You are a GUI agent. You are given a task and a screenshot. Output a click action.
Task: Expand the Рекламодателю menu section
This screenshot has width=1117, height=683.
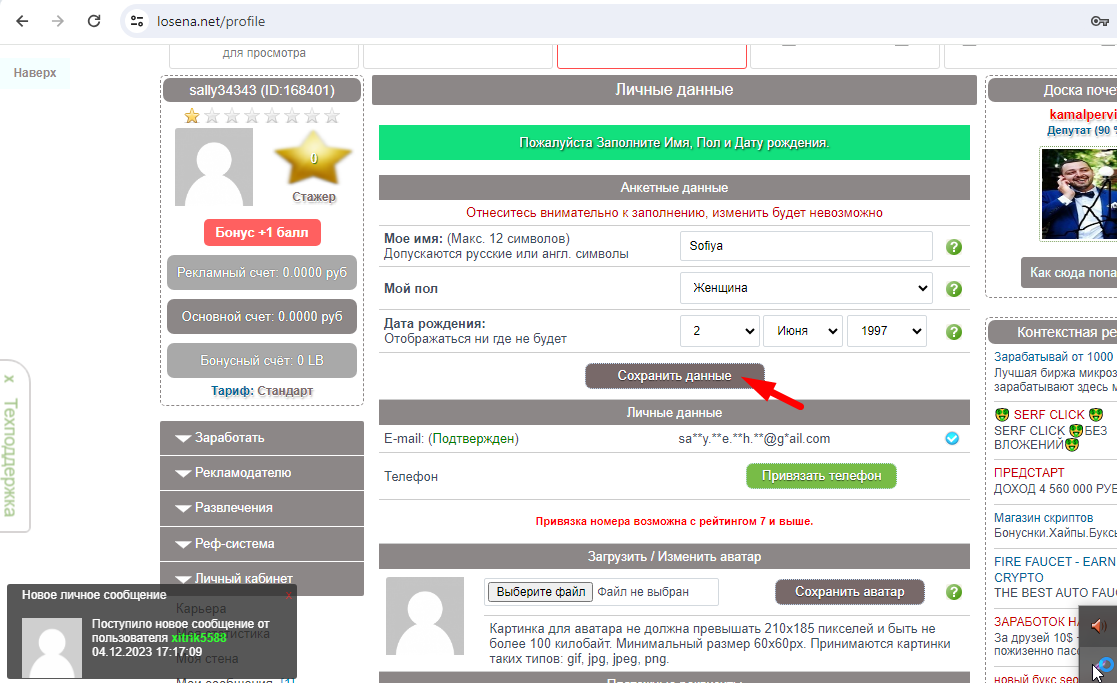pyautogui.click(x=262, y=473)
